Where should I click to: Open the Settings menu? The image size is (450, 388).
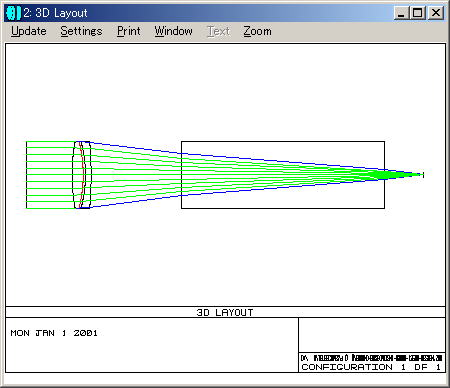pos(81,31)
